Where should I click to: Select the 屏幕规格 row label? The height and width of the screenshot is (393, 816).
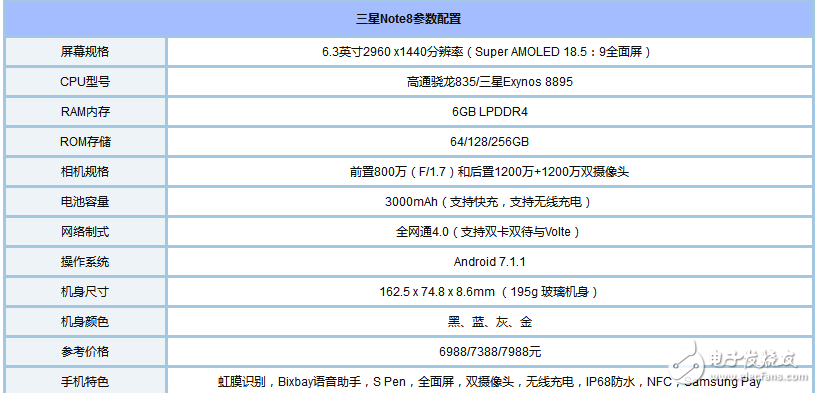click(85, 52)
